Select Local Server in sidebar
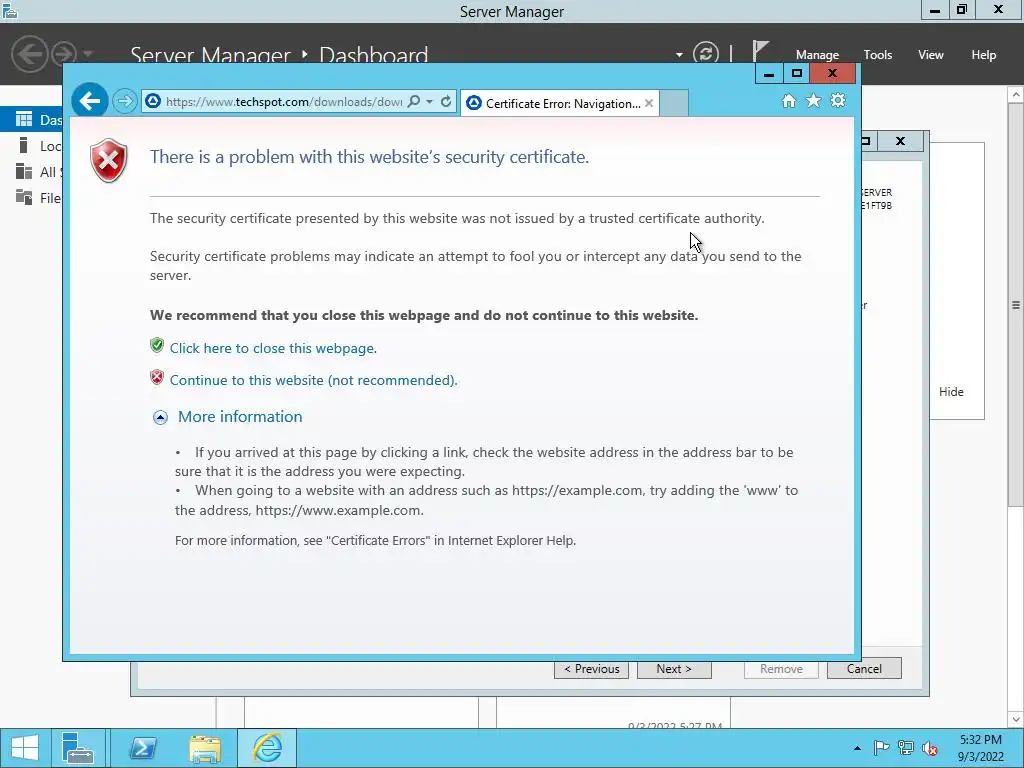 click(x=31, y=146)
